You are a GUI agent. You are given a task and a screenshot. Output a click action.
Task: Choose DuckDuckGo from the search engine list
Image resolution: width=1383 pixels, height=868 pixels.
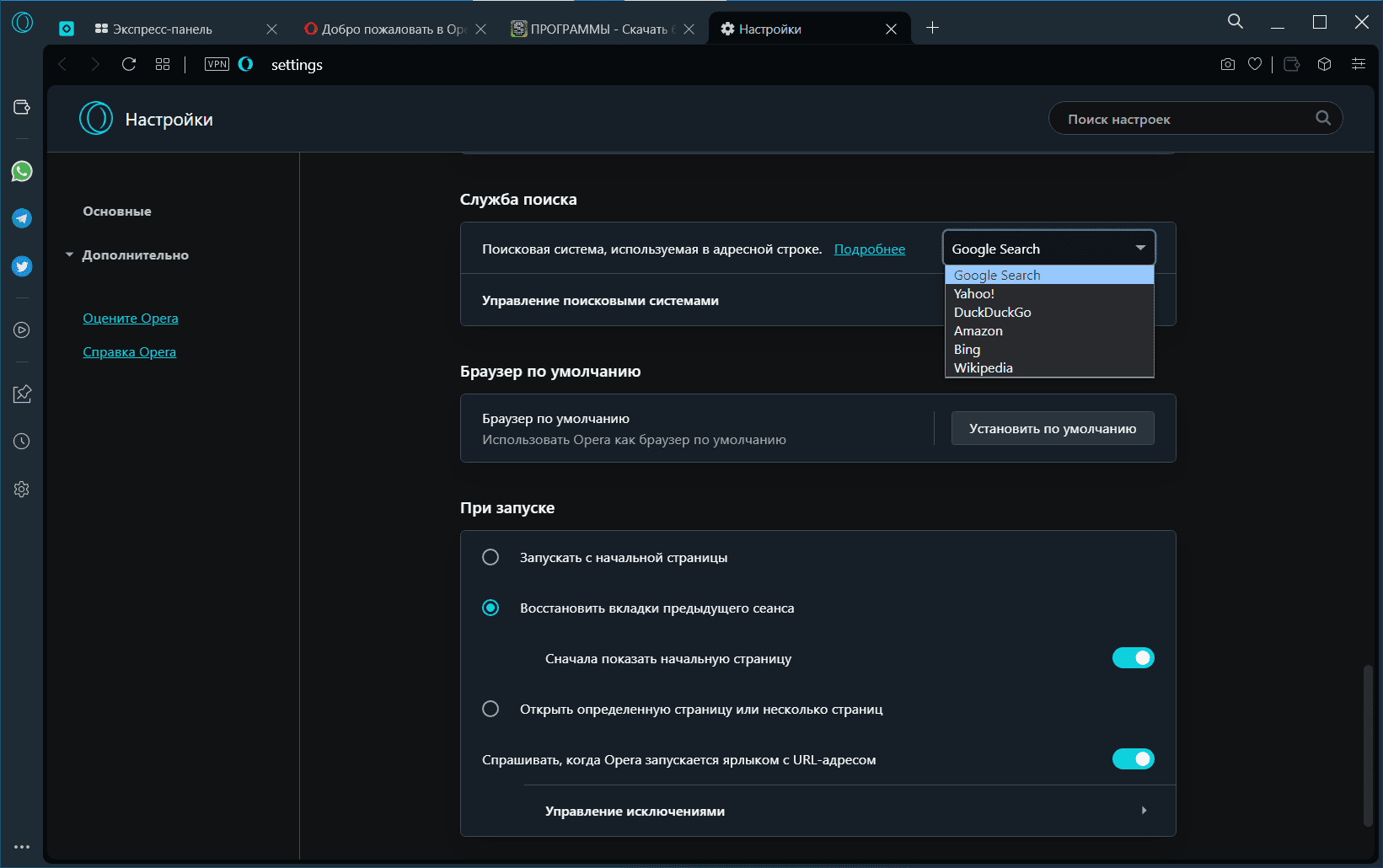click(x=1049, y=313)
